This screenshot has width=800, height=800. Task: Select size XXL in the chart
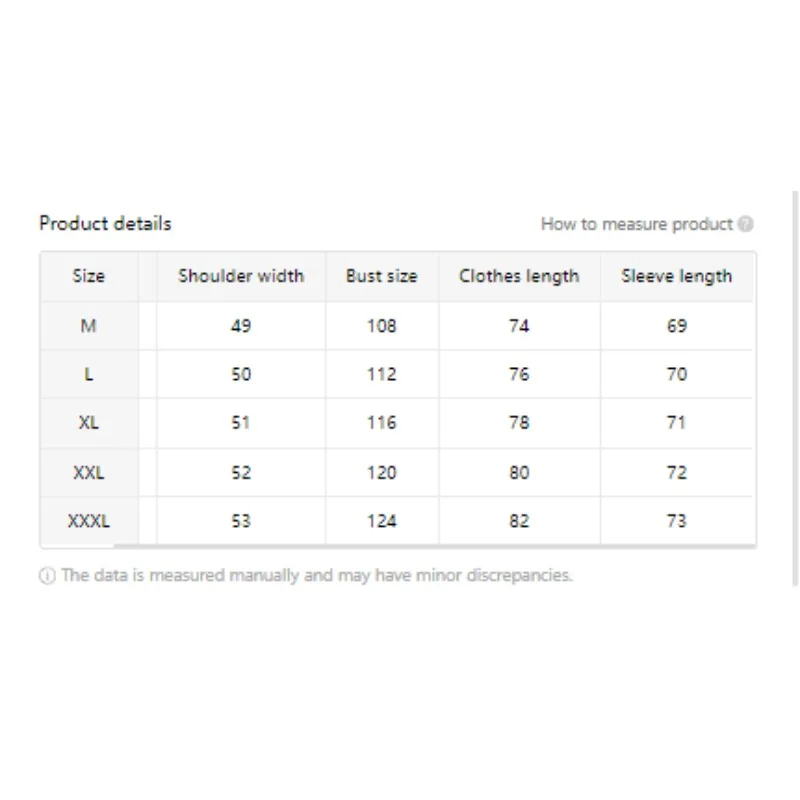(x=89, y=471)
